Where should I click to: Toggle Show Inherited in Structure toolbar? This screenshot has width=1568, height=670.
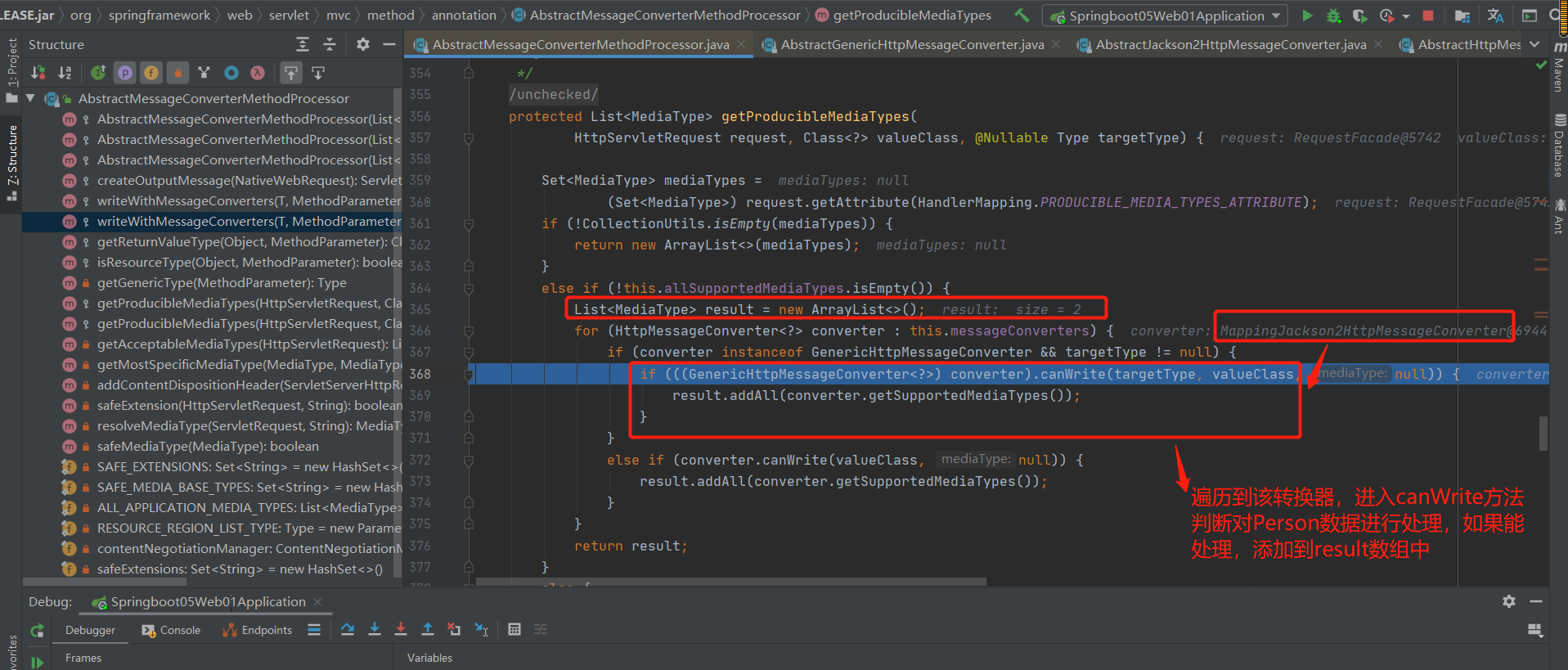coord(98,73)
